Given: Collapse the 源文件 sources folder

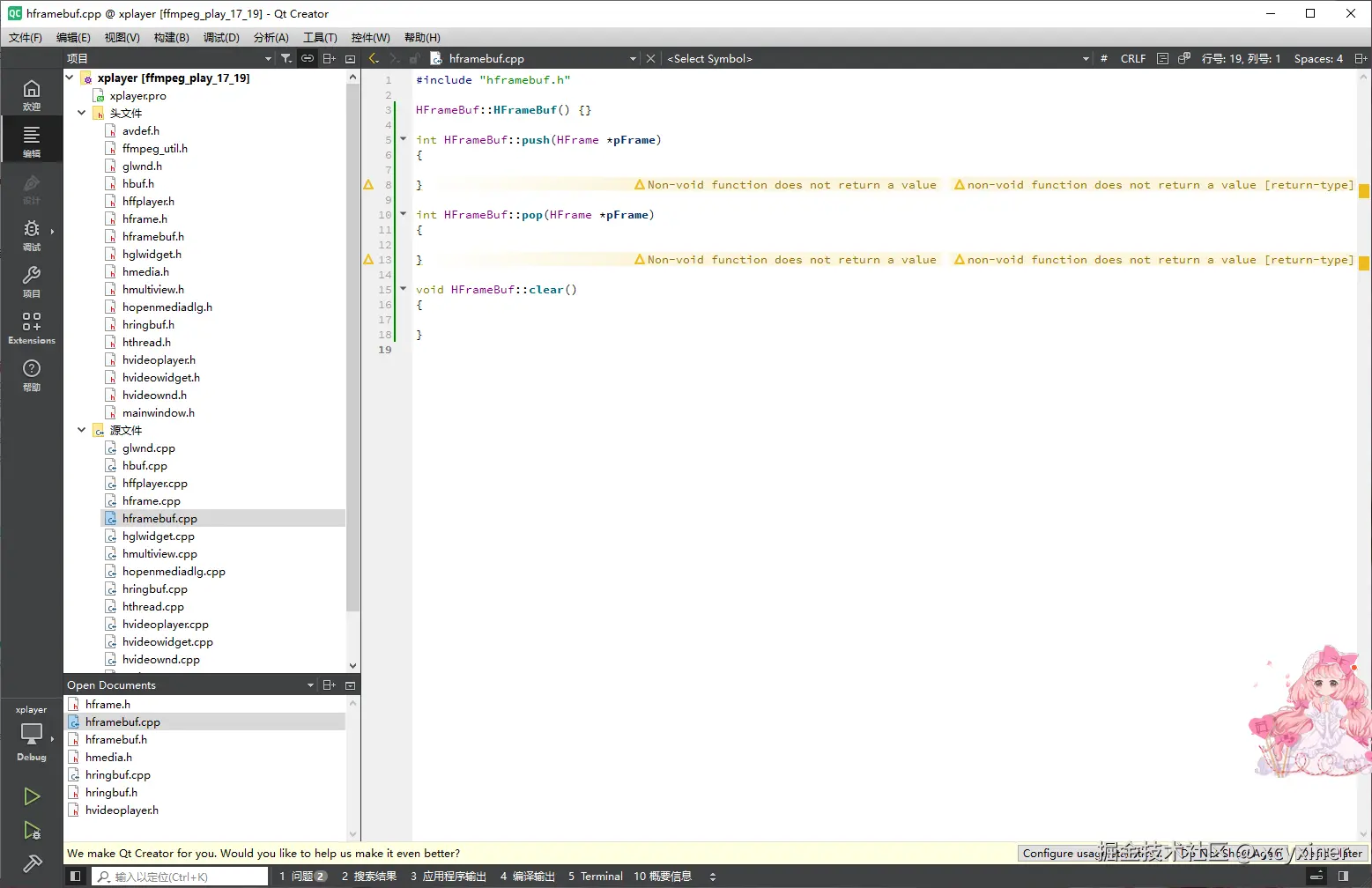Looking at the screenshot, I should [x=82, y=430].
